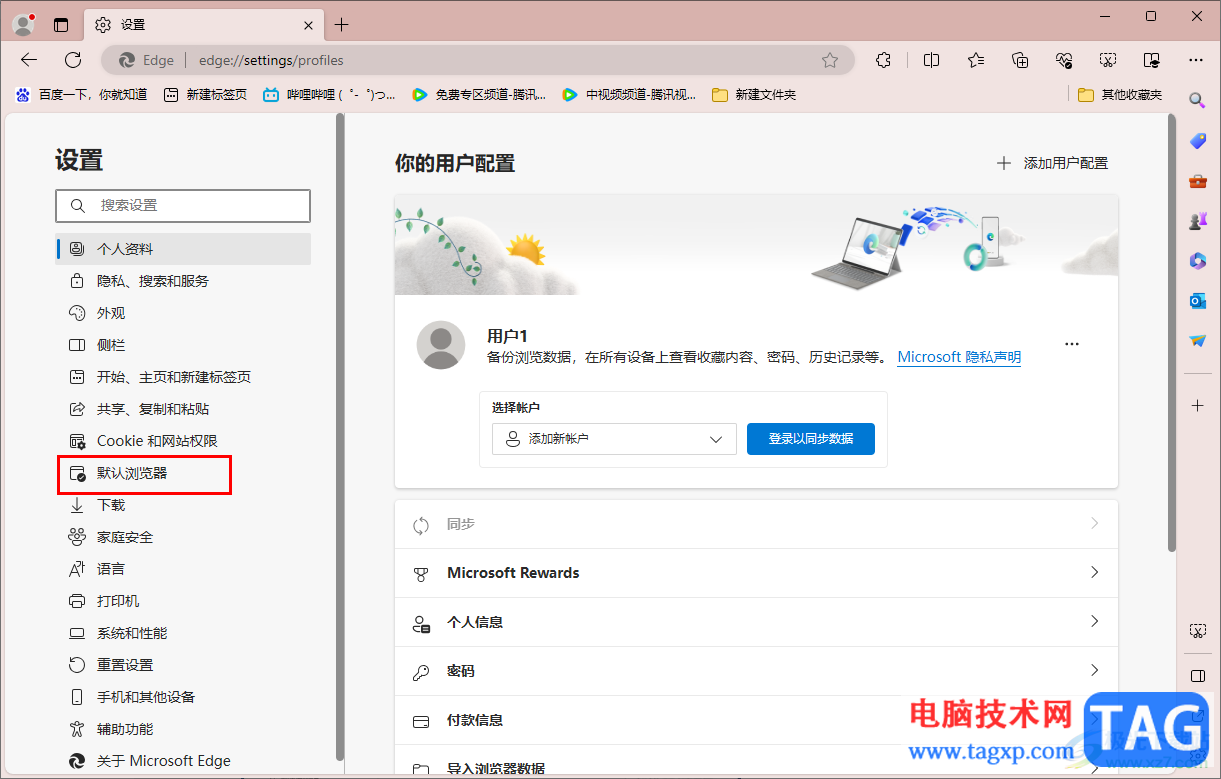
Task: Open the 打印机 settings section
Action: pos(183,601)
